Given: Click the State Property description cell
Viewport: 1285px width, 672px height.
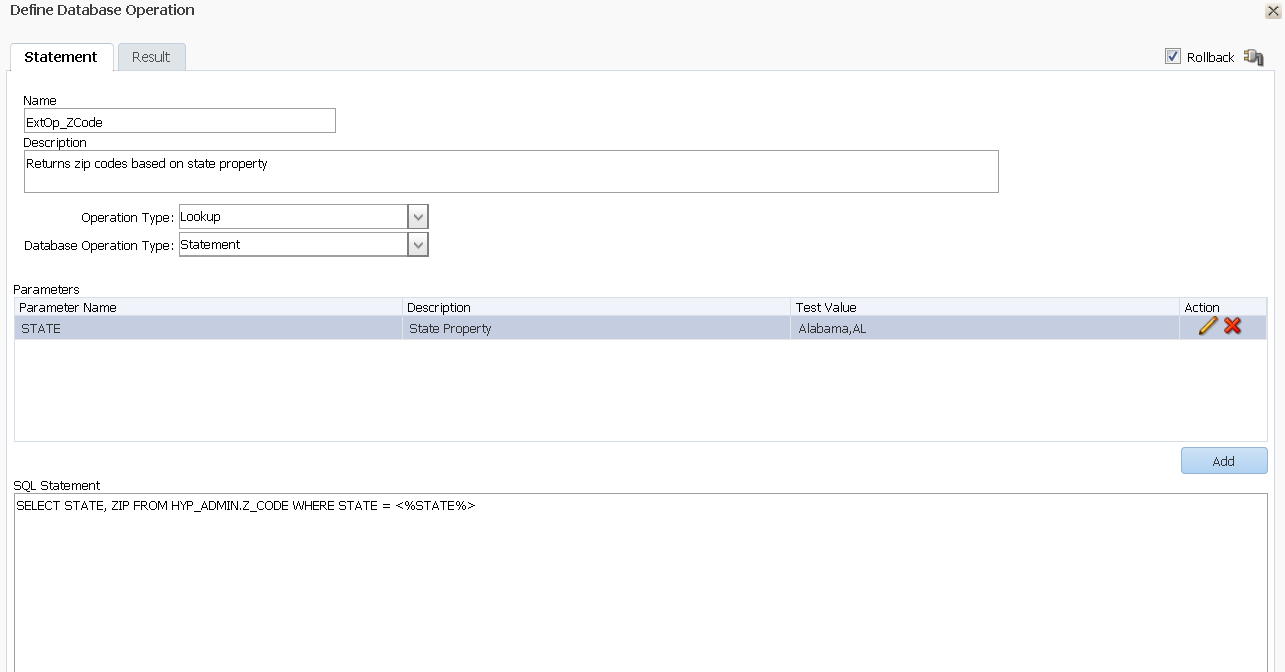Looking at the screenshot, I should (x=596, y=328).
